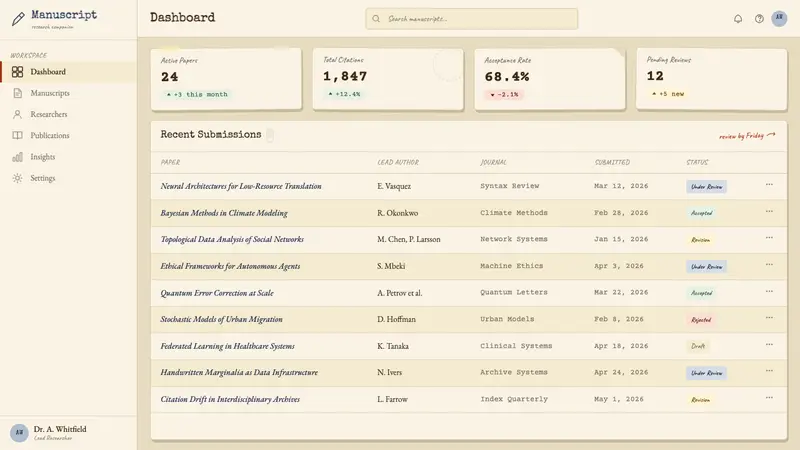
Task: Click the Settings gear icon
Action: [x=17, y=178]
